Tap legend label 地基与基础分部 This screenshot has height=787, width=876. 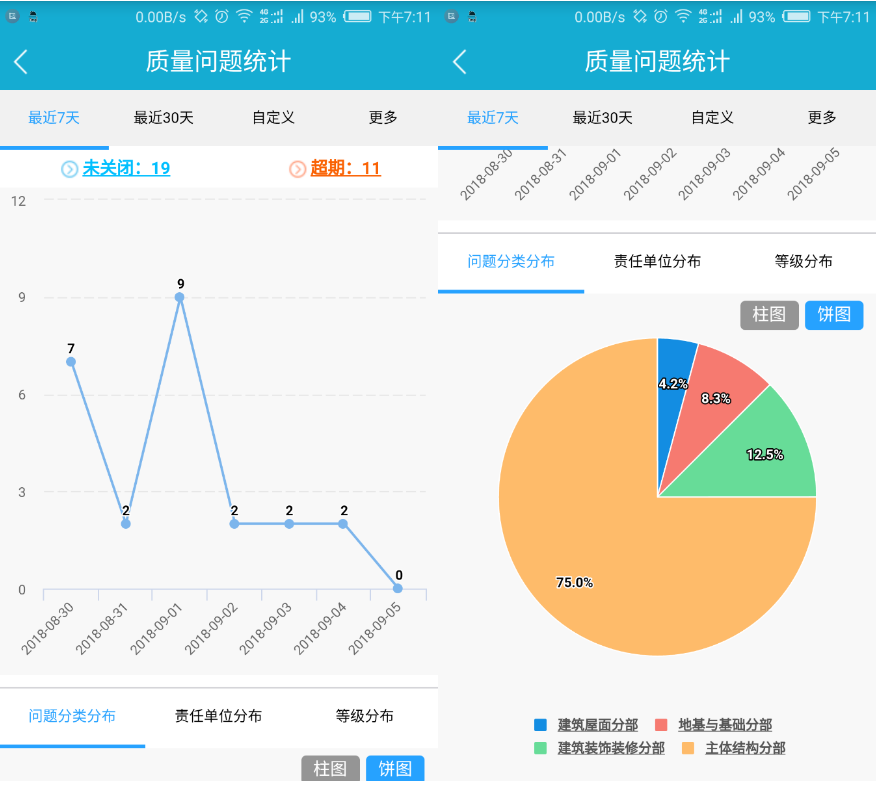pos(725,725)
